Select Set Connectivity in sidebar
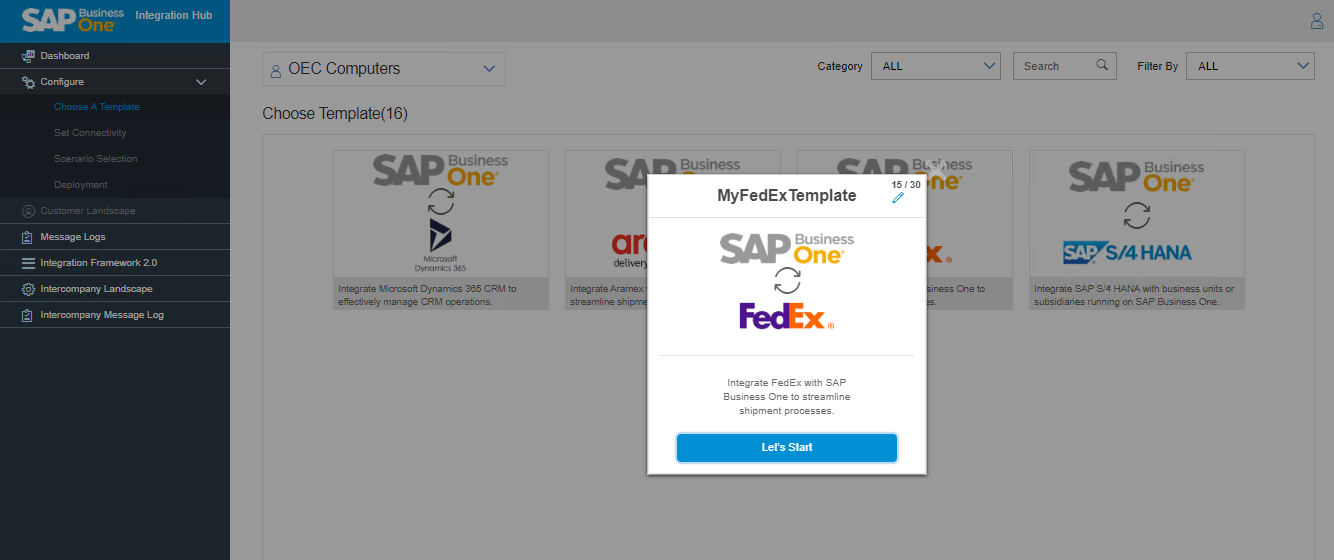 (x=90, y=133)
